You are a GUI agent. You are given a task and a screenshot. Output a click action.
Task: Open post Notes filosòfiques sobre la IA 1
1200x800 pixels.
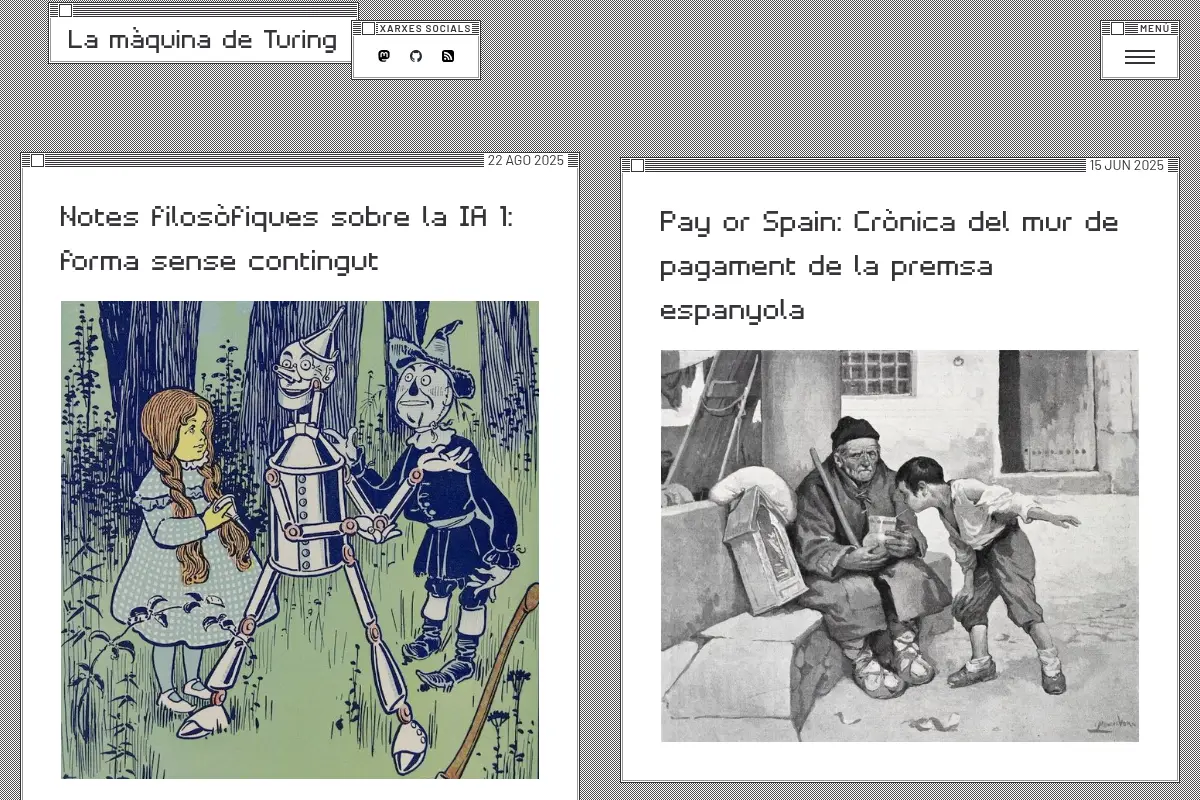point(286,239)
